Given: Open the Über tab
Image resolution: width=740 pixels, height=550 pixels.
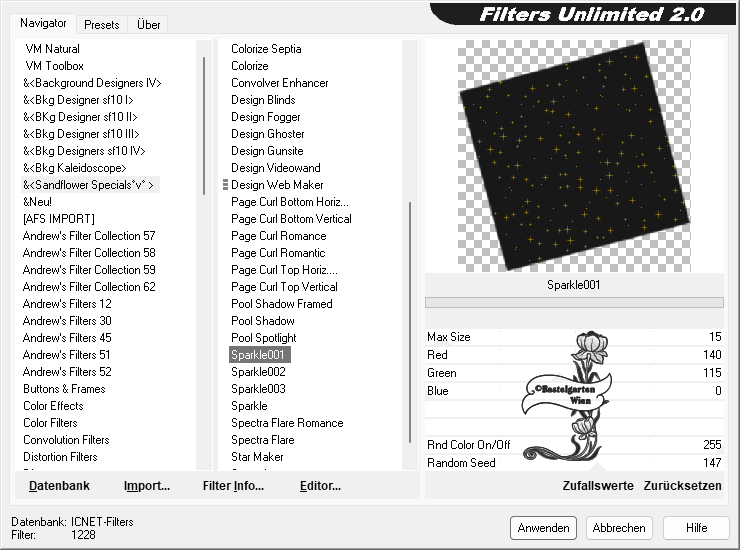Looking at the screenshot, I should (x=148, y=25).
